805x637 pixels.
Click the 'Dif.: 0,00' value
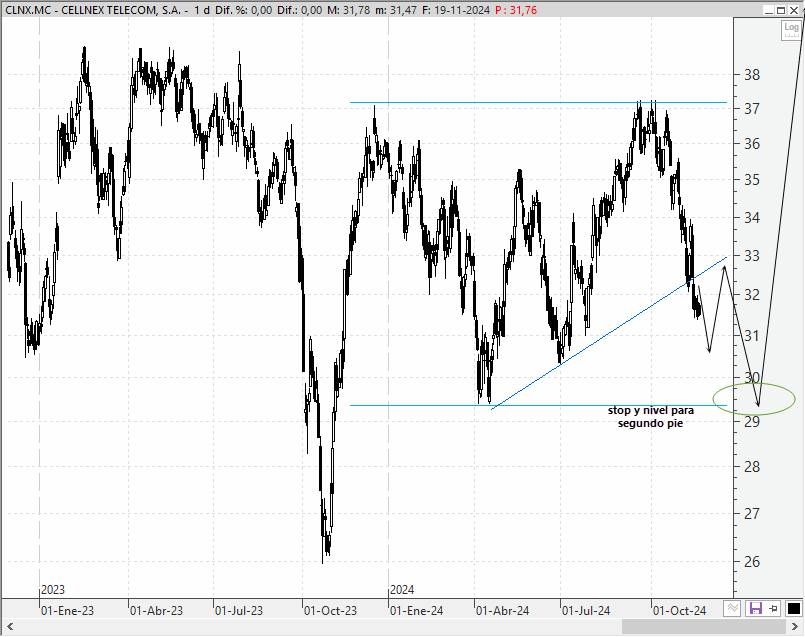point(300,10)
